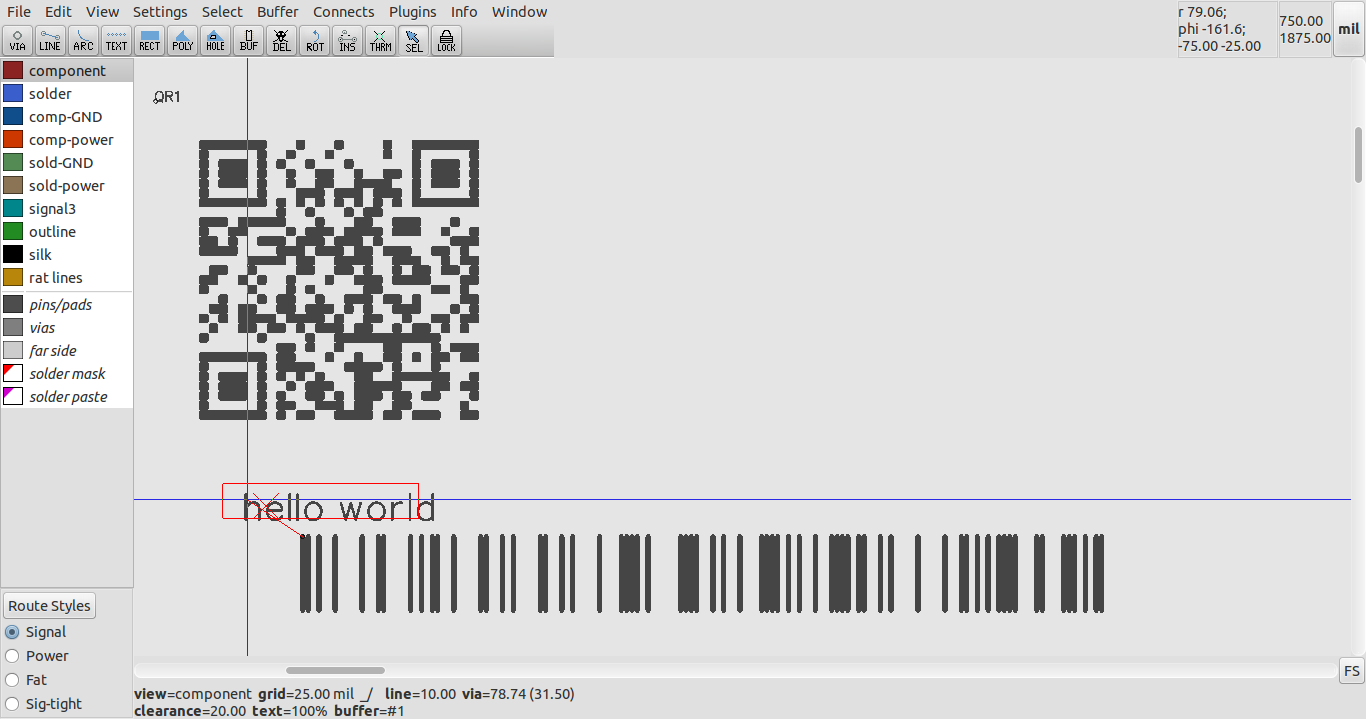The width and height of the screenshot is (1366, 719).
Task: Select the DEL delete tool
Action: point(281,40)
